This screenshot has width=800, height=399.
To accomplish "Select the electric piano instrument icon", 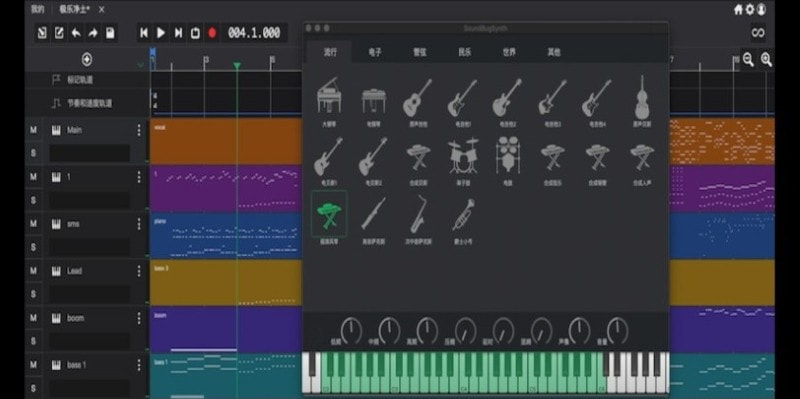I will point(374,101).
